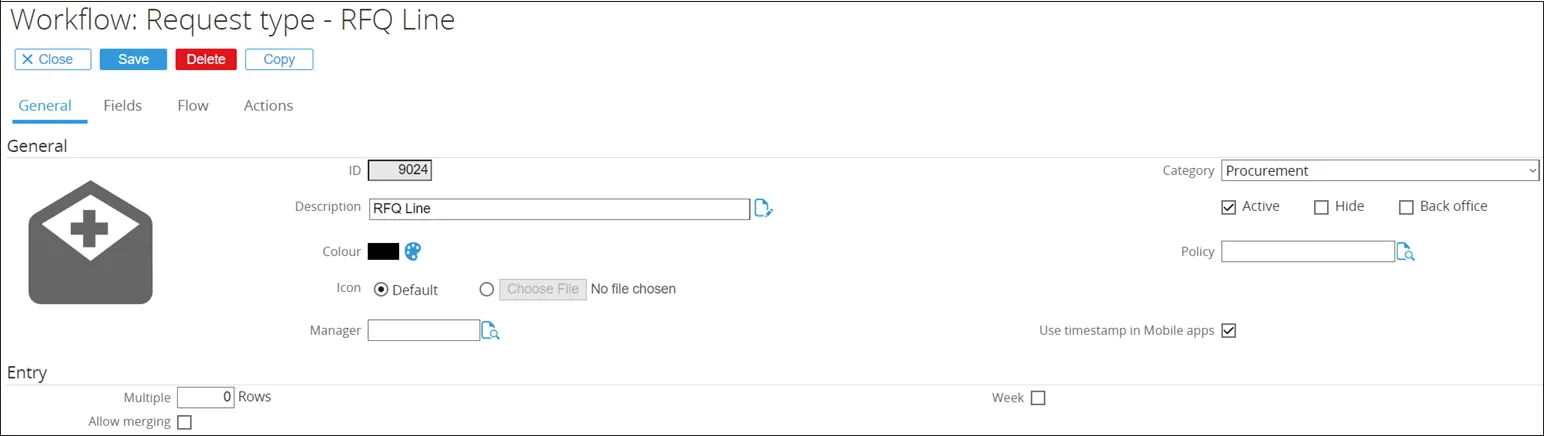Open the colour palette picker icon
This screenshot has width=1544, height=436.
(413, 251)
